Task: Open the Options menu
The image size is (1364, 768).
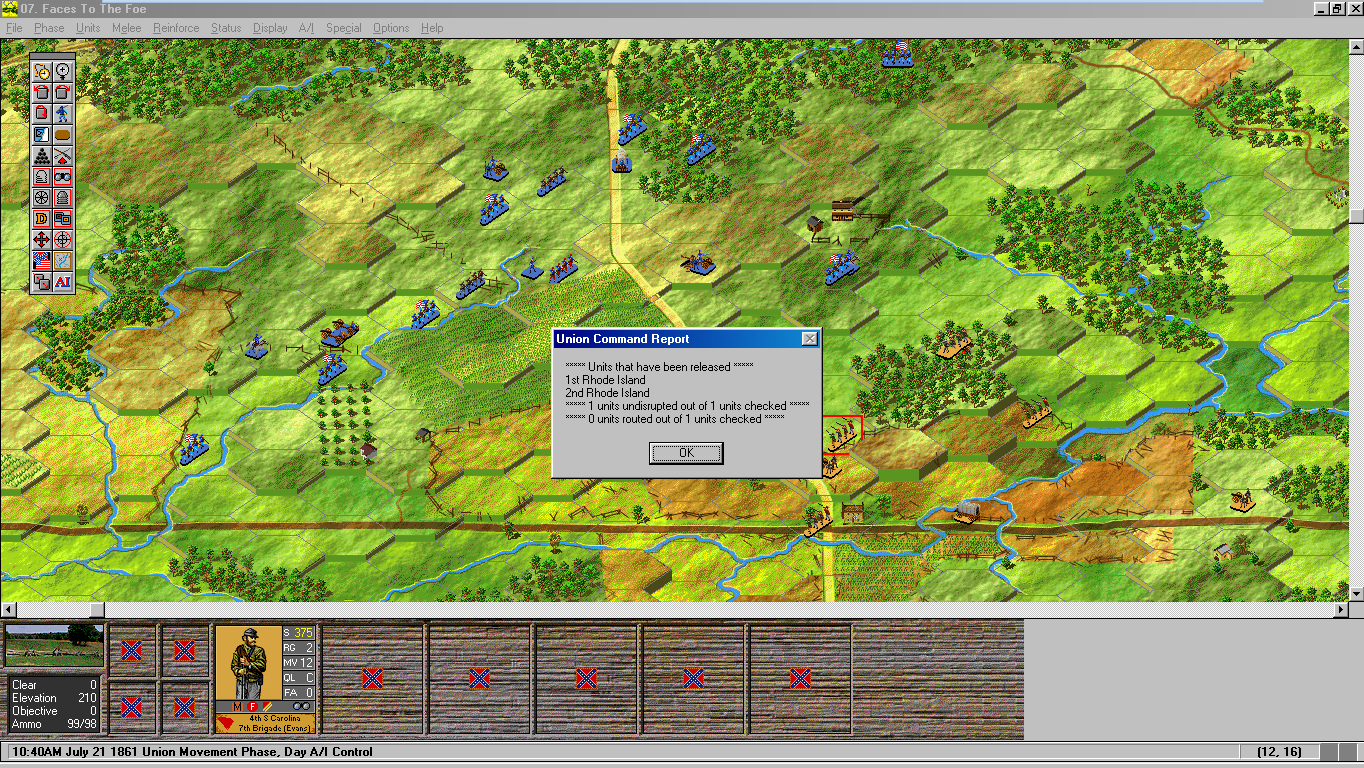Action: click(x=391, y=28)
